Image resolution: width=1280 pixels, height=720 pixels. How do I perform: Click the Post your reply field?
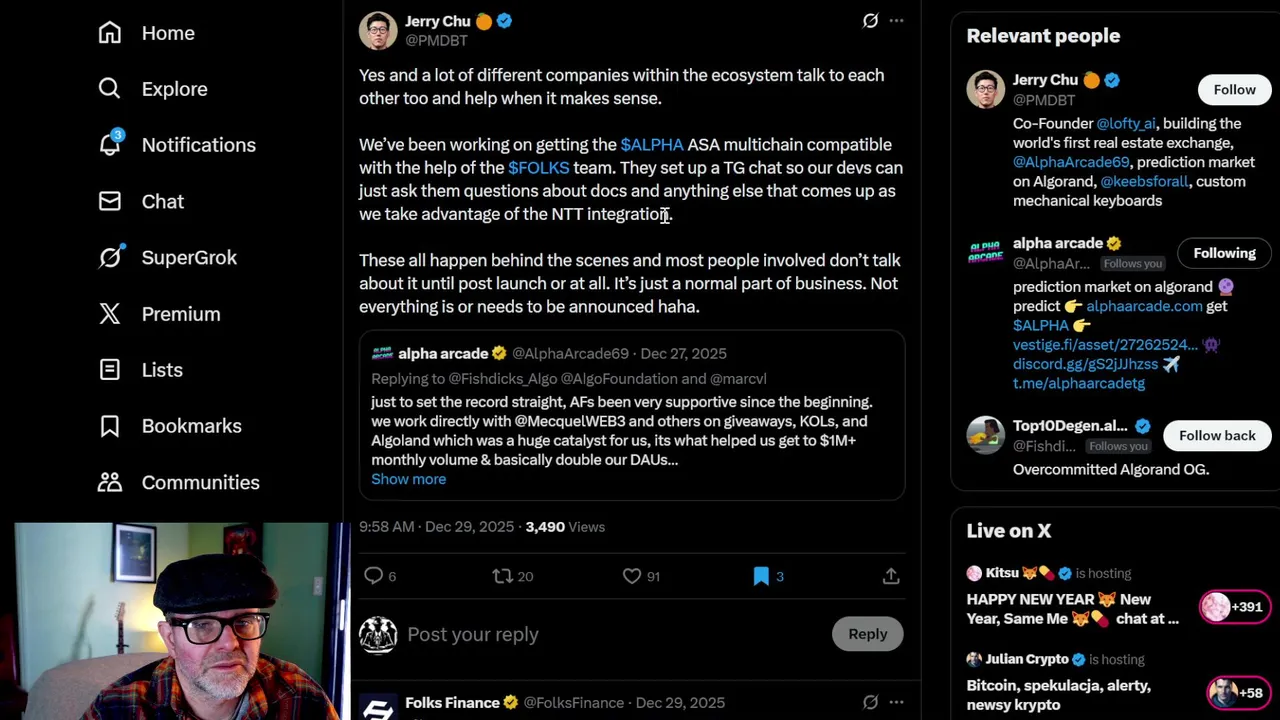(600, 634)
